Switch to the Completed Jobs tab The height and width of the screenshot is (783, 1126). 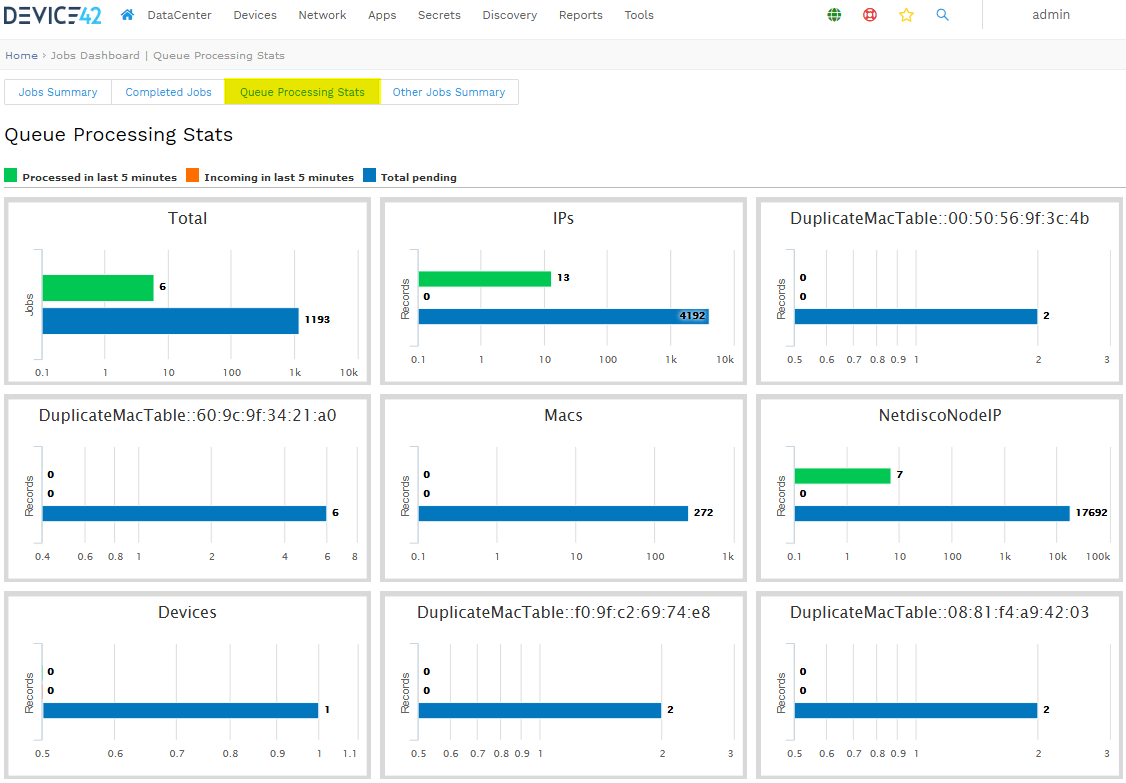click(168, 92)
